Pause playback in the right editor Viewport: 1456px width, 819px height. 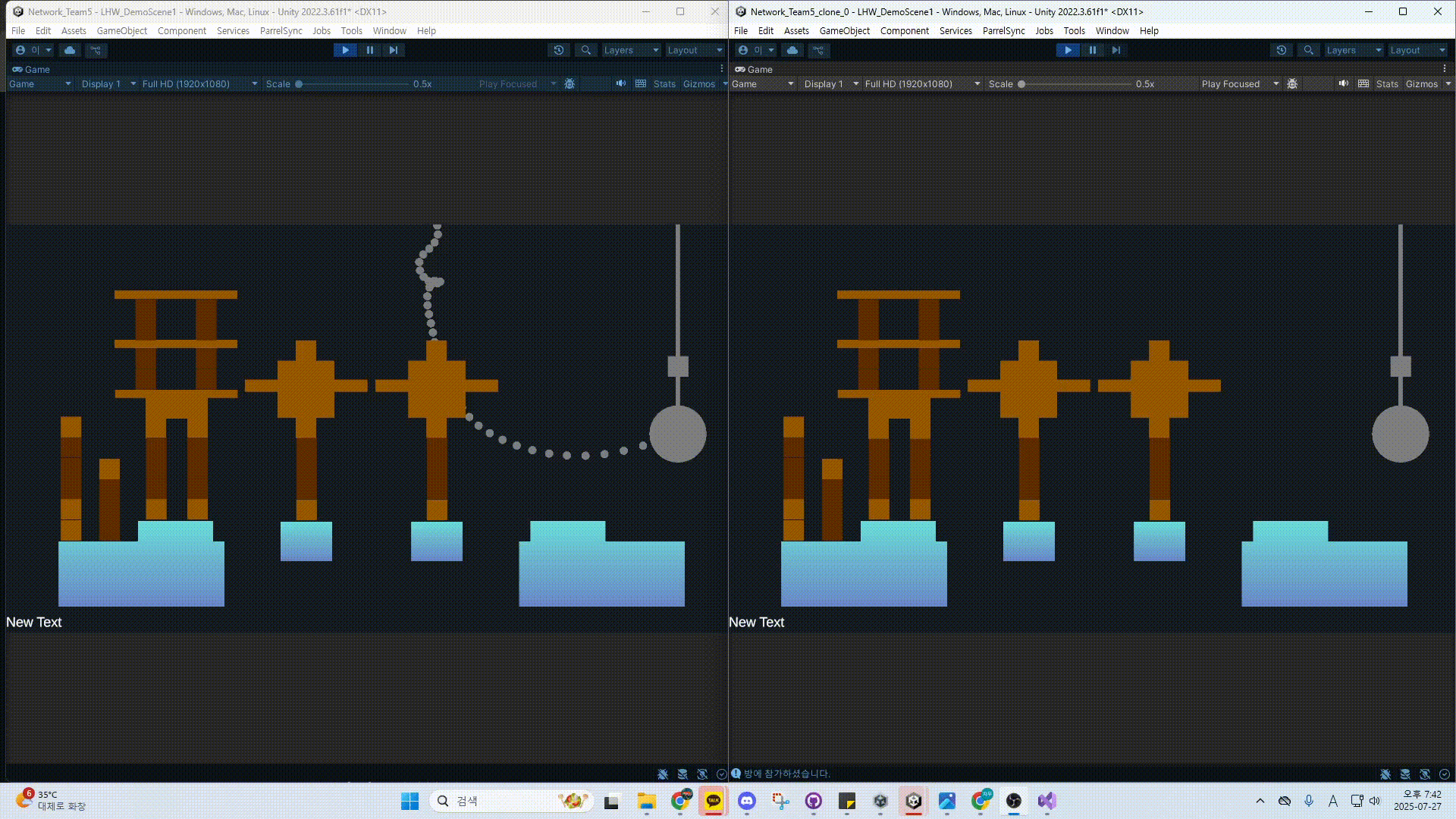click(1093, 50)
